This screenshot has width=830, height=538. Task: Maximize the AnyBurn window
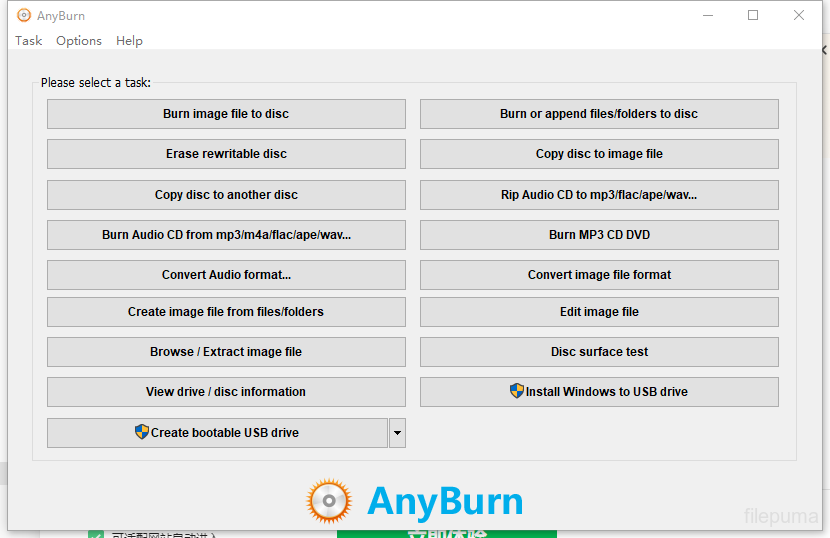click(x=753, y=15)
